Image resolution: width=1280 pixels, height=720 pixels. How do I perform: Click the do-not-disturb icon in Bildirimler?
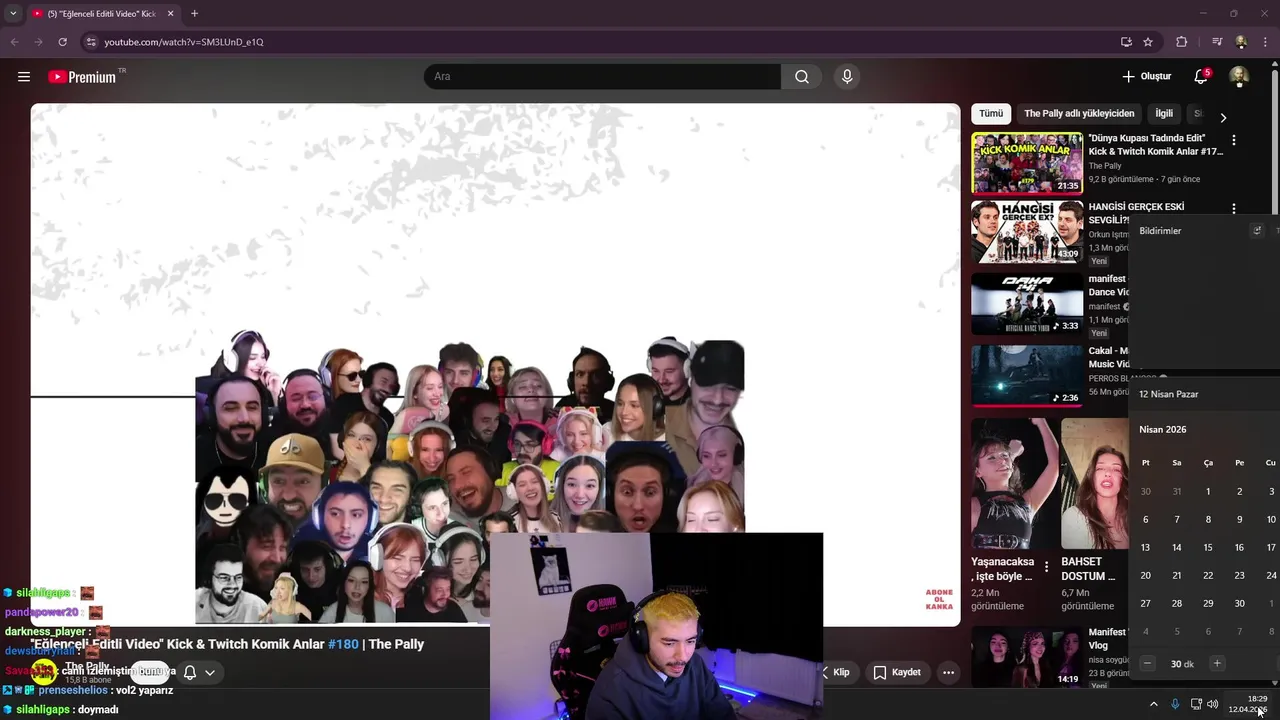click(1258, 230)
